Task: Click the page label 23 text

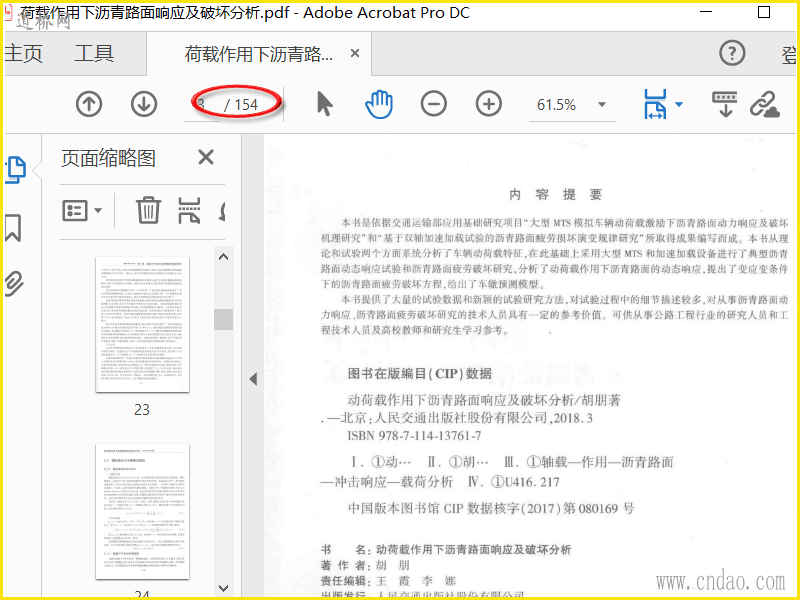Action: point(142,410)
